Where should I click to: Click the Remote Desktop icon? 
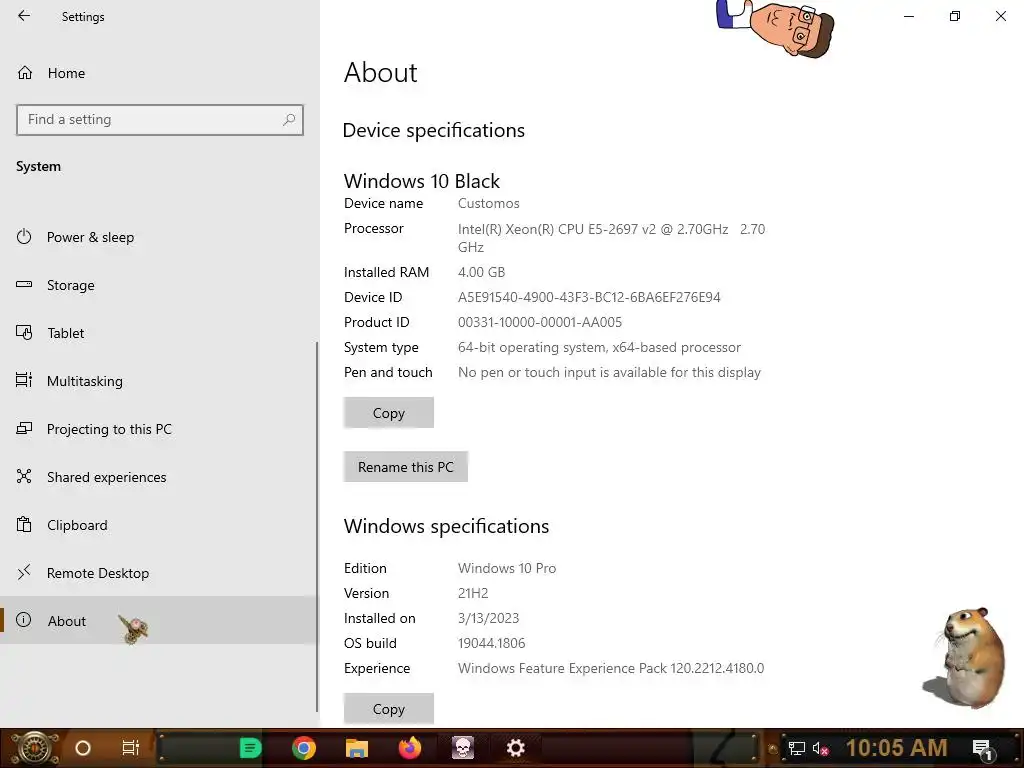(24, 572)
